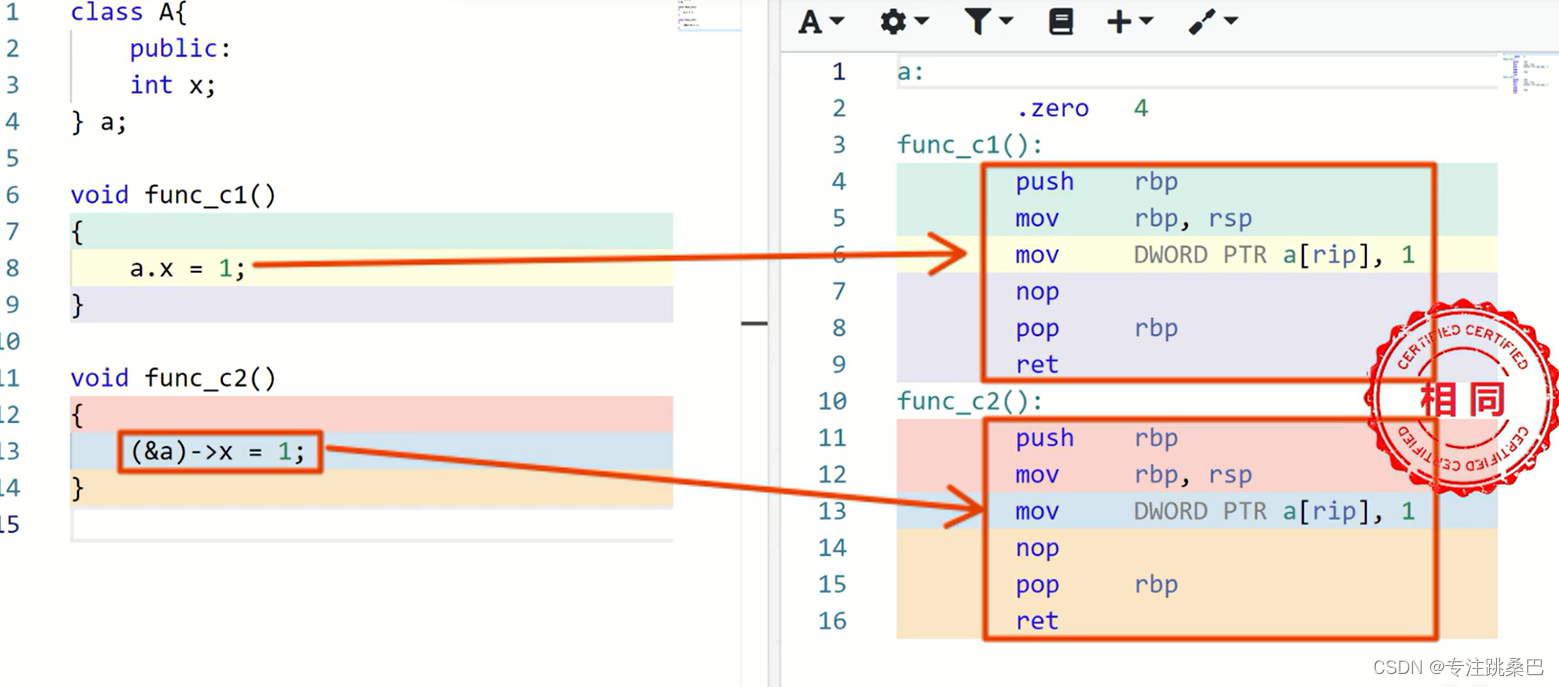This screenshot has height=687, width=1559.
Task: Select the add tool wrench icon
Action: coord(1202,22)
